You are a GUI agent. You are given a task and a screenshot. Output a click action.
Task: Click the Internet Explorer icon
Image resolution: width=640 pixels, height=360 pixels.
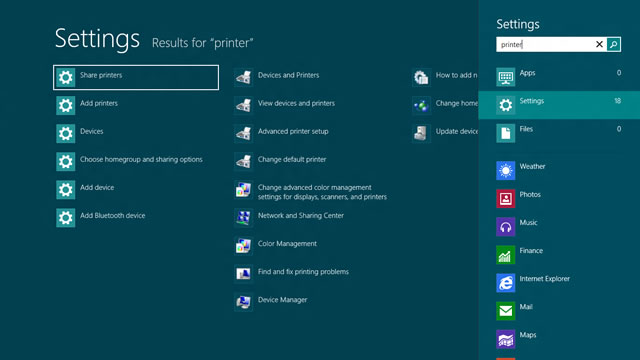505,283
